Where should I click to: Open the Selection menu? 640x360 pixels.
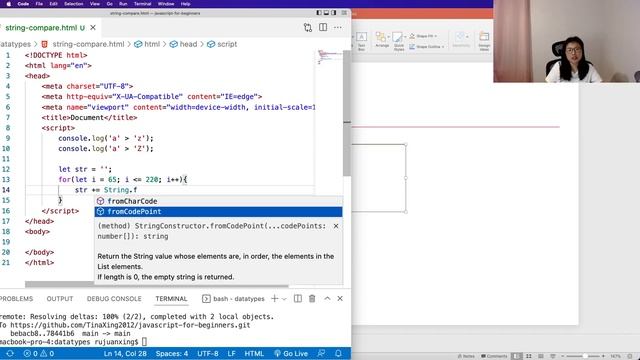[x=73, y=4]
